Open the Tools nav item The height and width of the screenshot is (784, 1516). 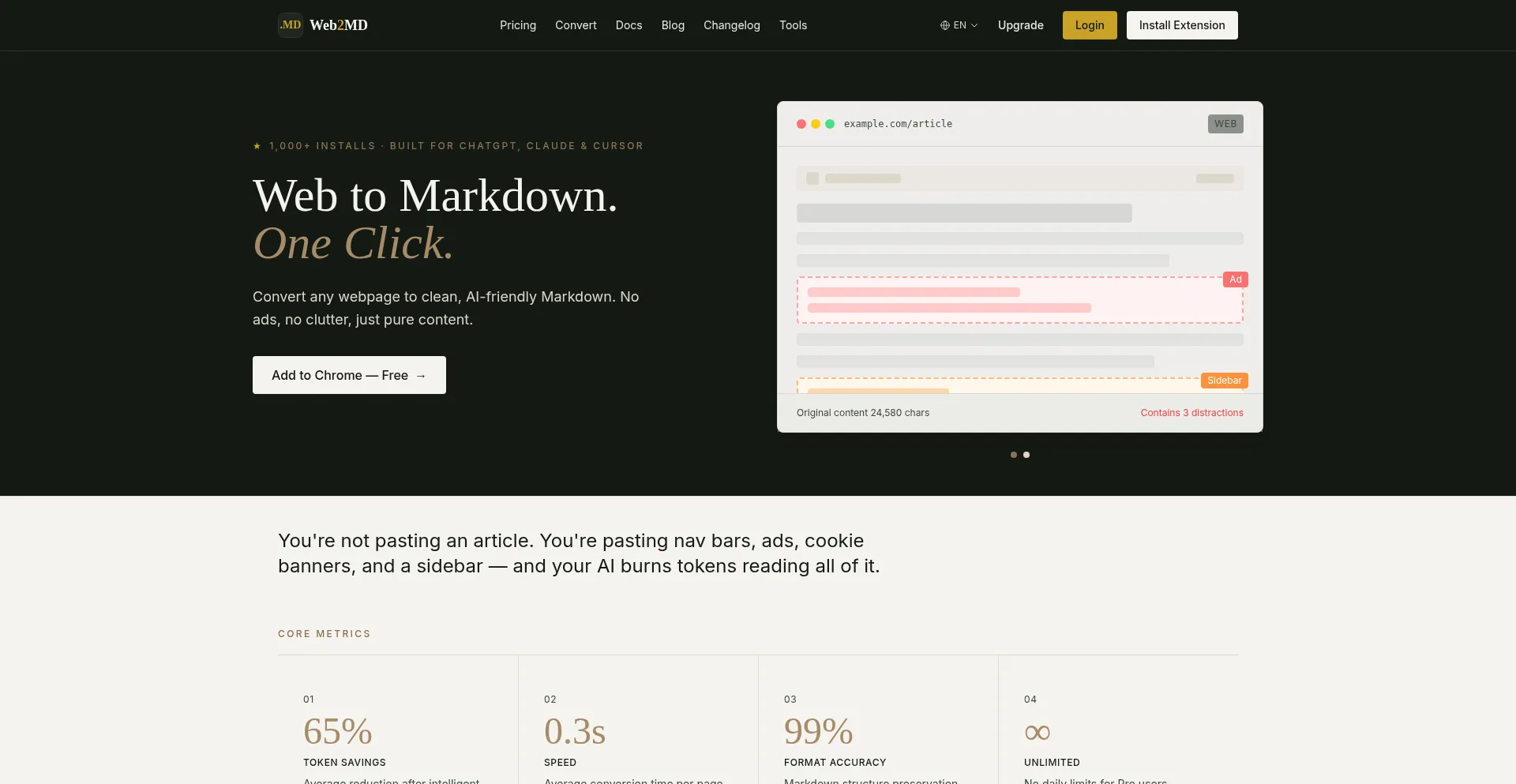(793, 25)
